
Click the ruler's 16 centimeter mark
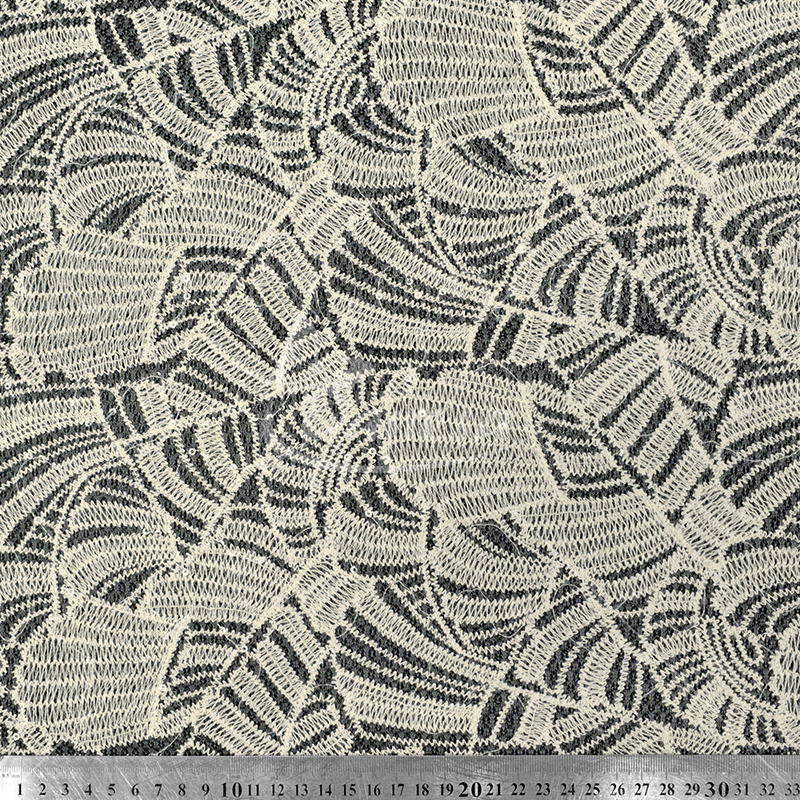374,788
